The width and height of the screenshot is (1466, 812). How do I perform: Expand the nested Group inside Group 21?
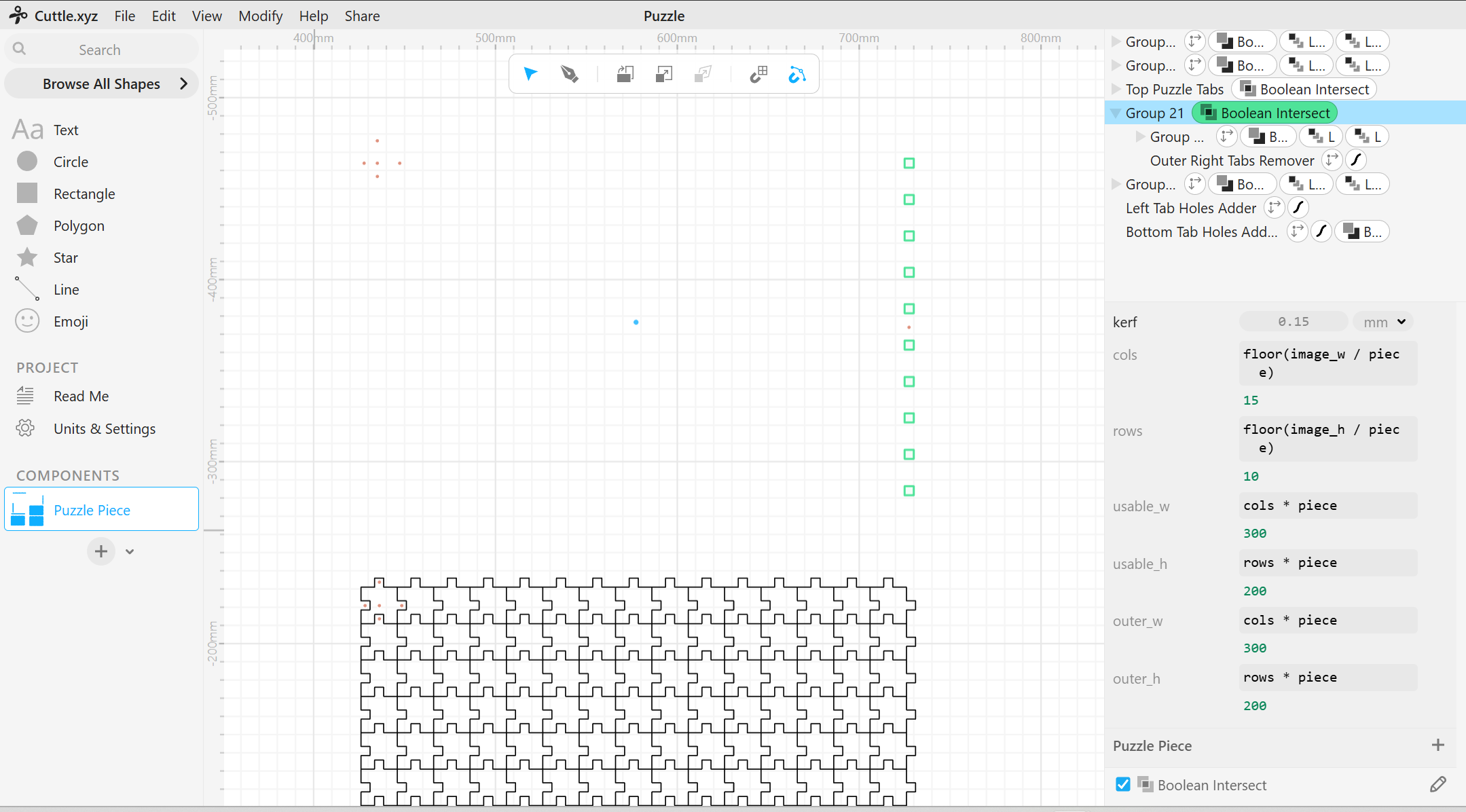[x=1140, y=136]
